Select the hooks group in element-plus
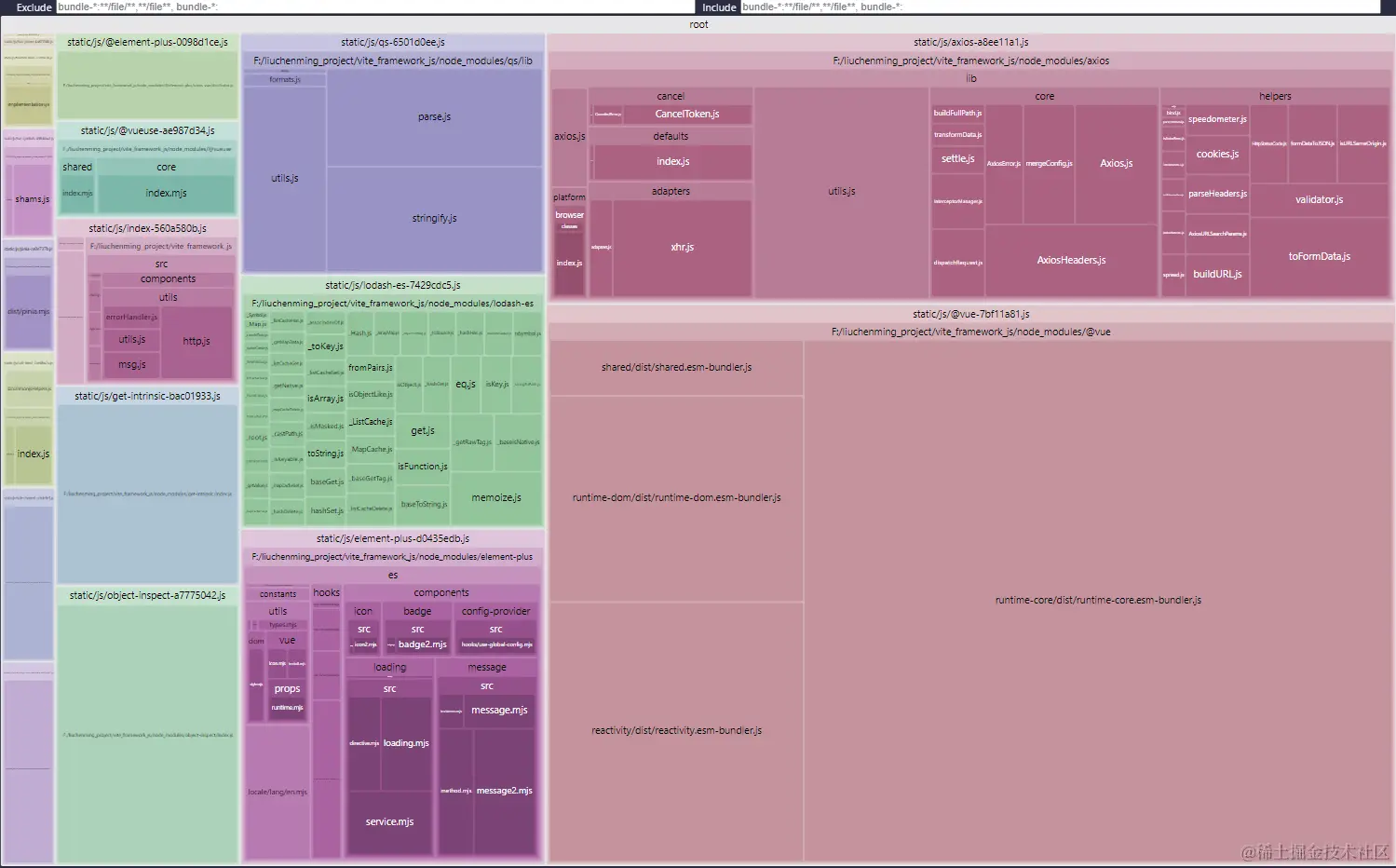 (x=326, y=593)
